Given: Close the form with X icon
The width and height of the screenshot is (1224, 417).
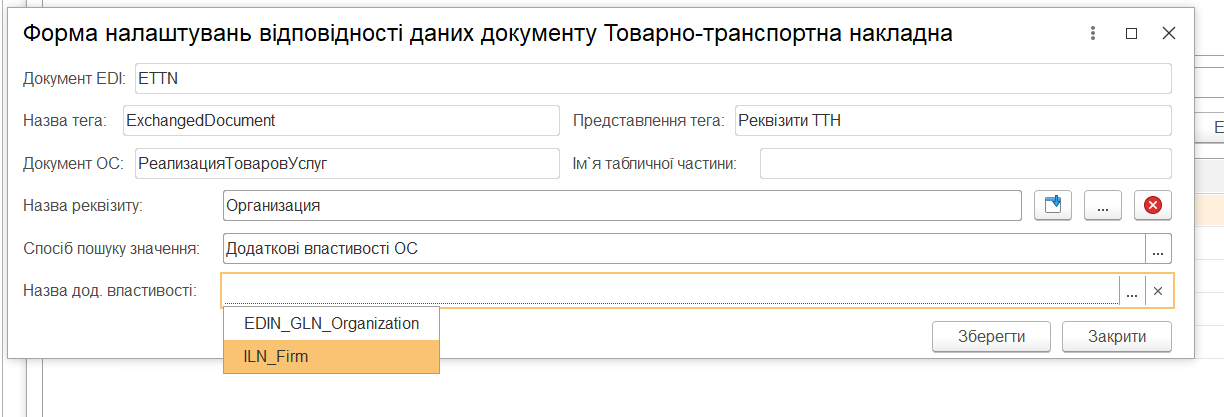Looking at the screenshot, I should 1169,33.
